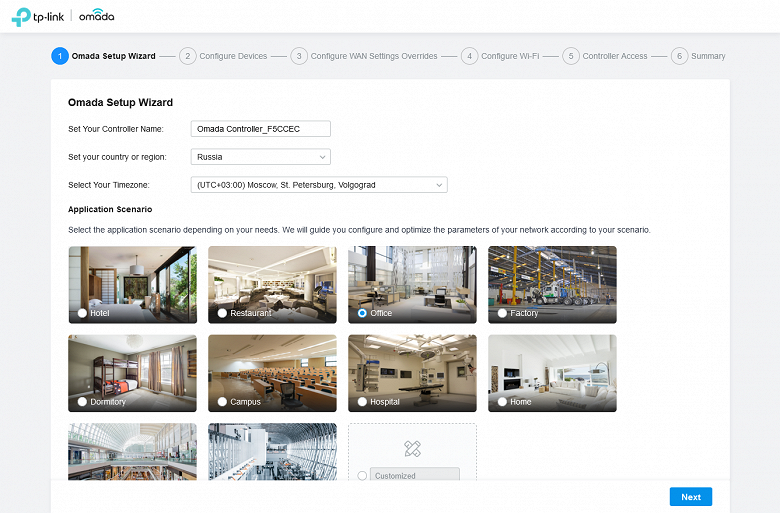Click the Omada brand logo
Screen dimensions: 780x513
(97, 15)
